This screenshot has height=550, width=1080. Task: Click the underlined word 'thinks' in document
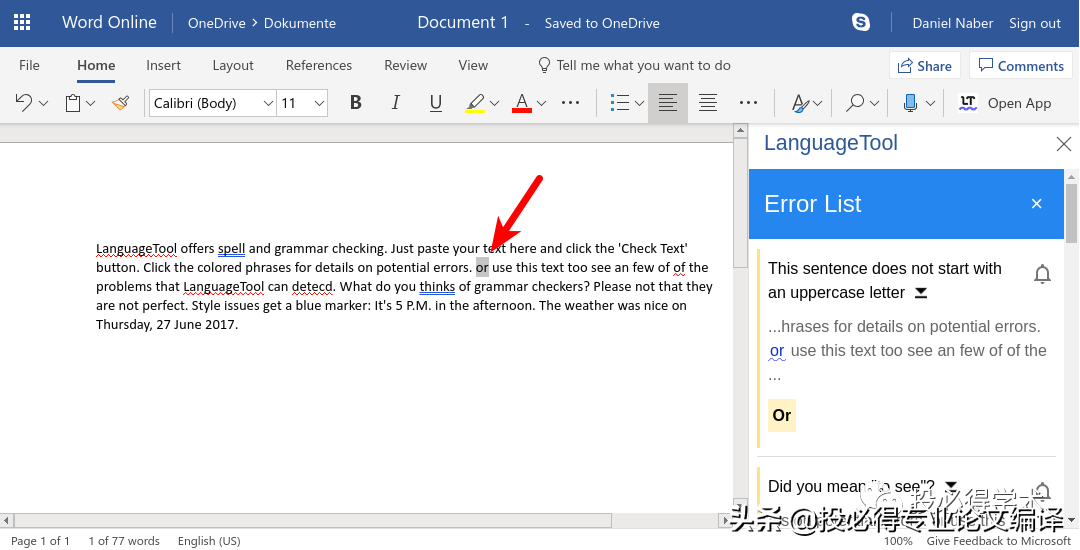click(437, 286)
